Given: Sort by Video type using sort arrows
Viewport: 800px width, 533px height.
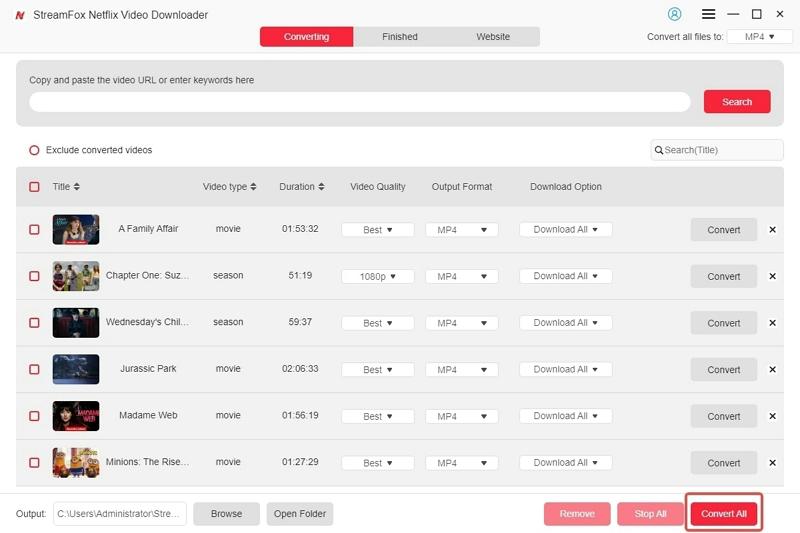Looking at the screenshot, I should click(x=253, y=187).
